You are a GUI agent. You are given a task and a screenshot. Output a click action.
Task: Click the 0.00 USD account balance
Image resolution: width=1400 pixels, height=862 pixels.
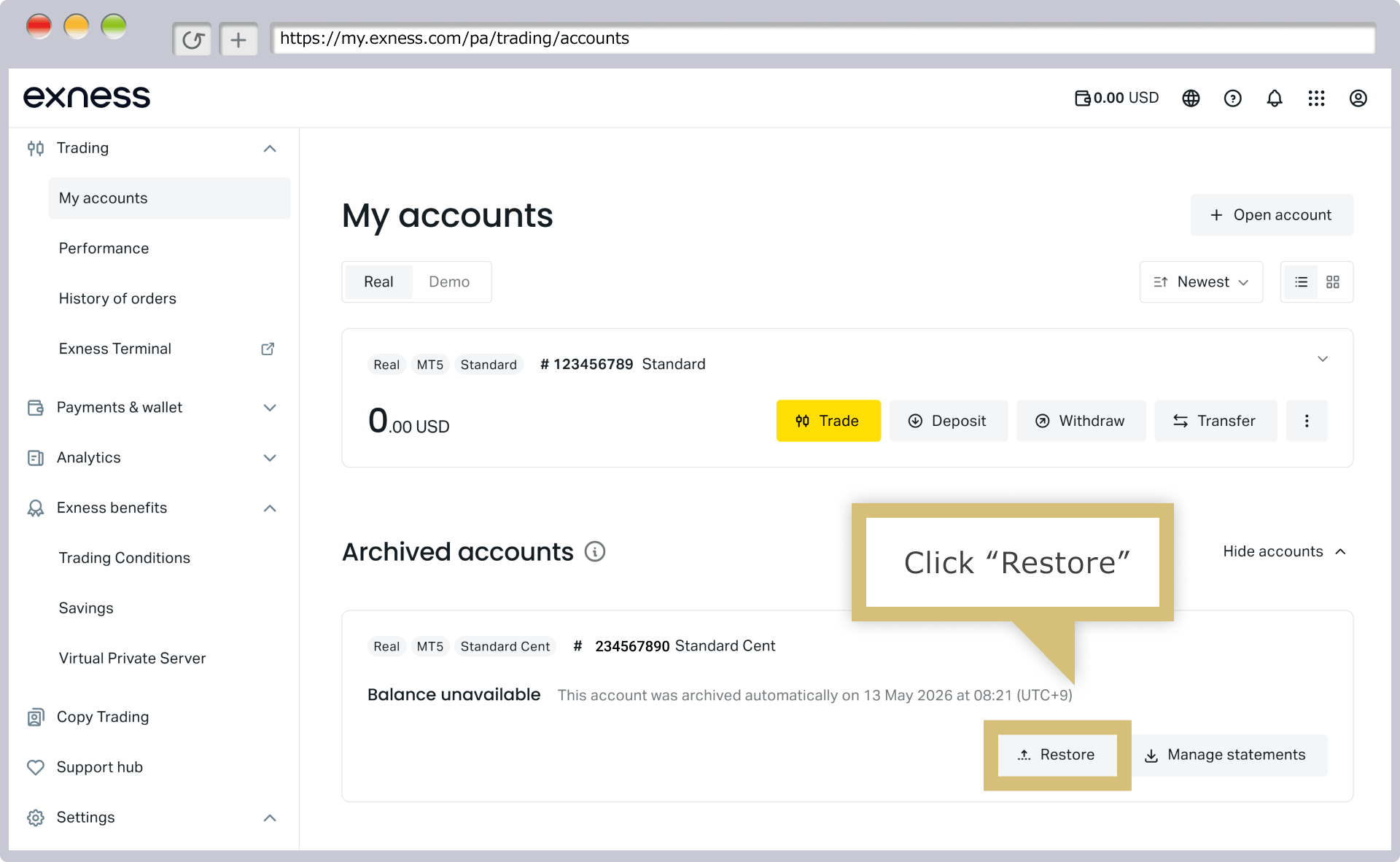[x=408, y=421]
